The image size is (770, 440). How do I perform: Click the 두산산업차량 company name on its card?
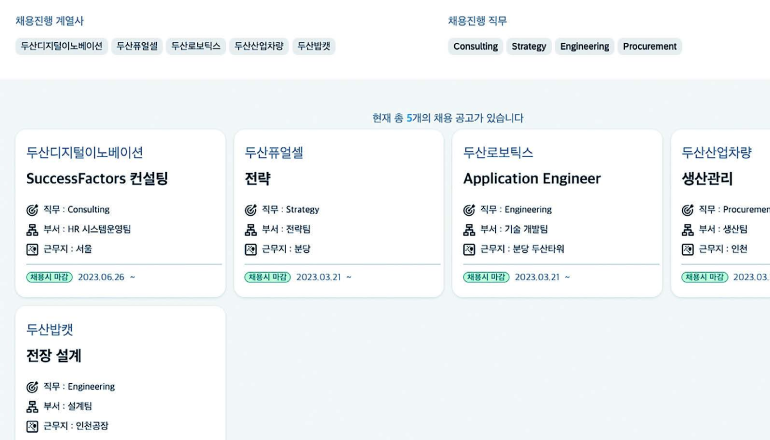(x=716, y=152)
